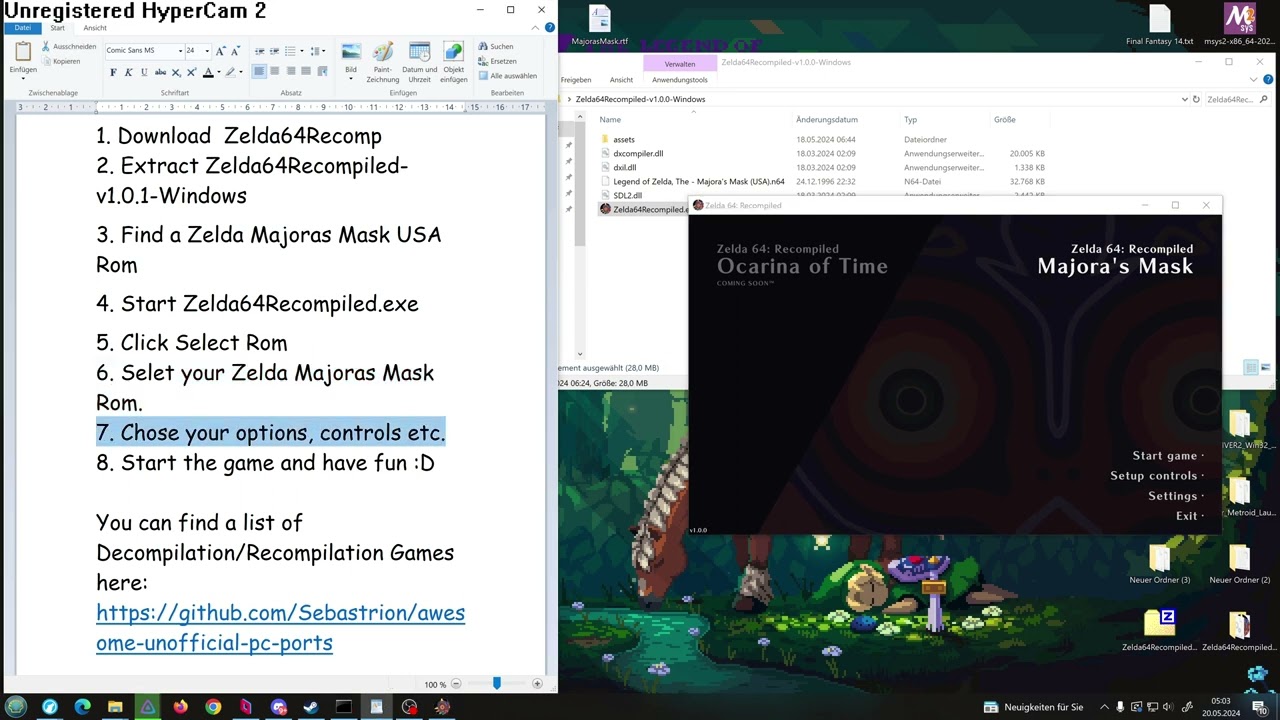Align text left in WordPad
The height and width of the screenshot is (720, 1280).
coord(259,71)
